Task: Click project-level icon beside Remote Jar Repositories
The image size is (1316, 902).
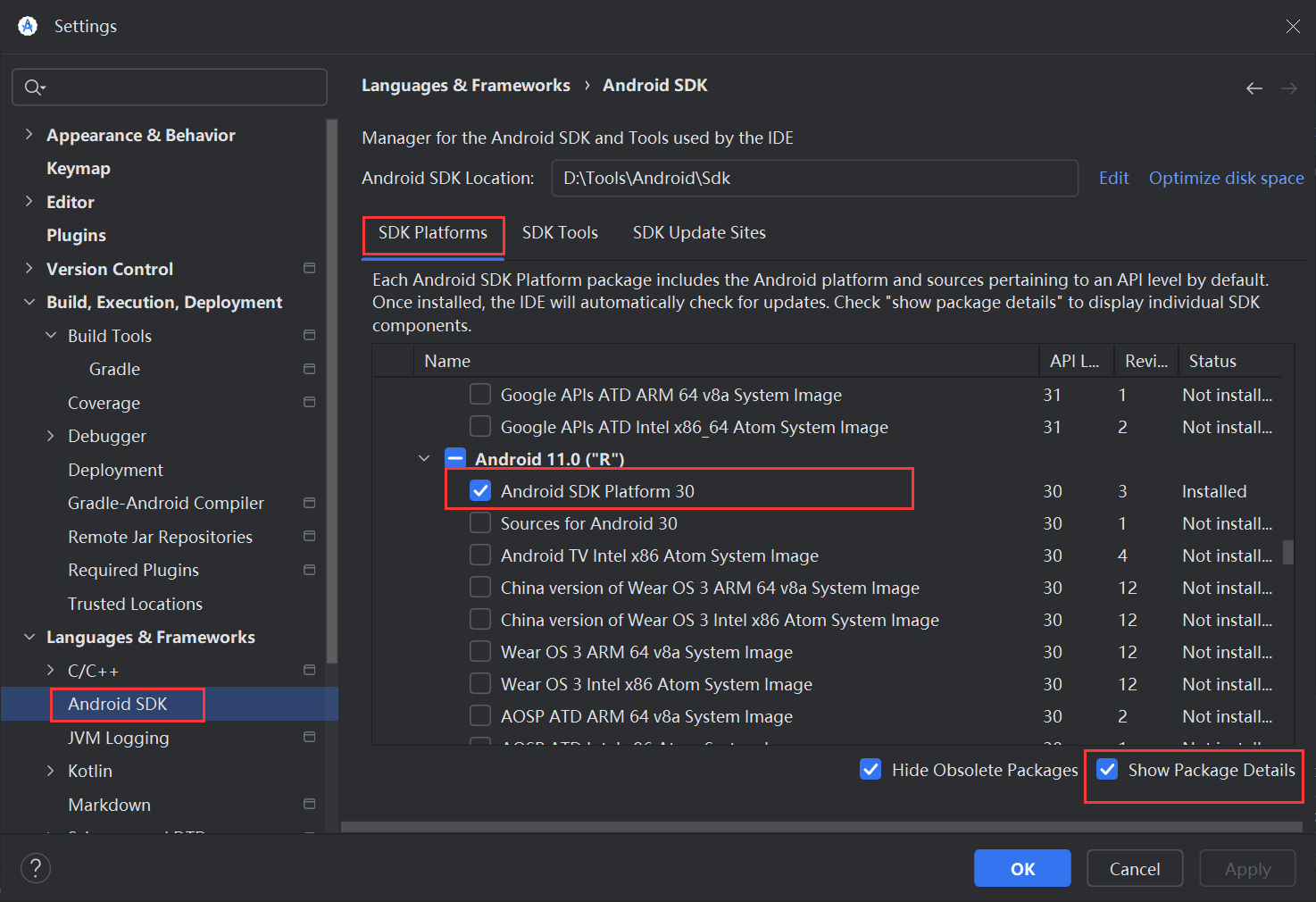Action: pyautogui.click(x=310, y=536)
